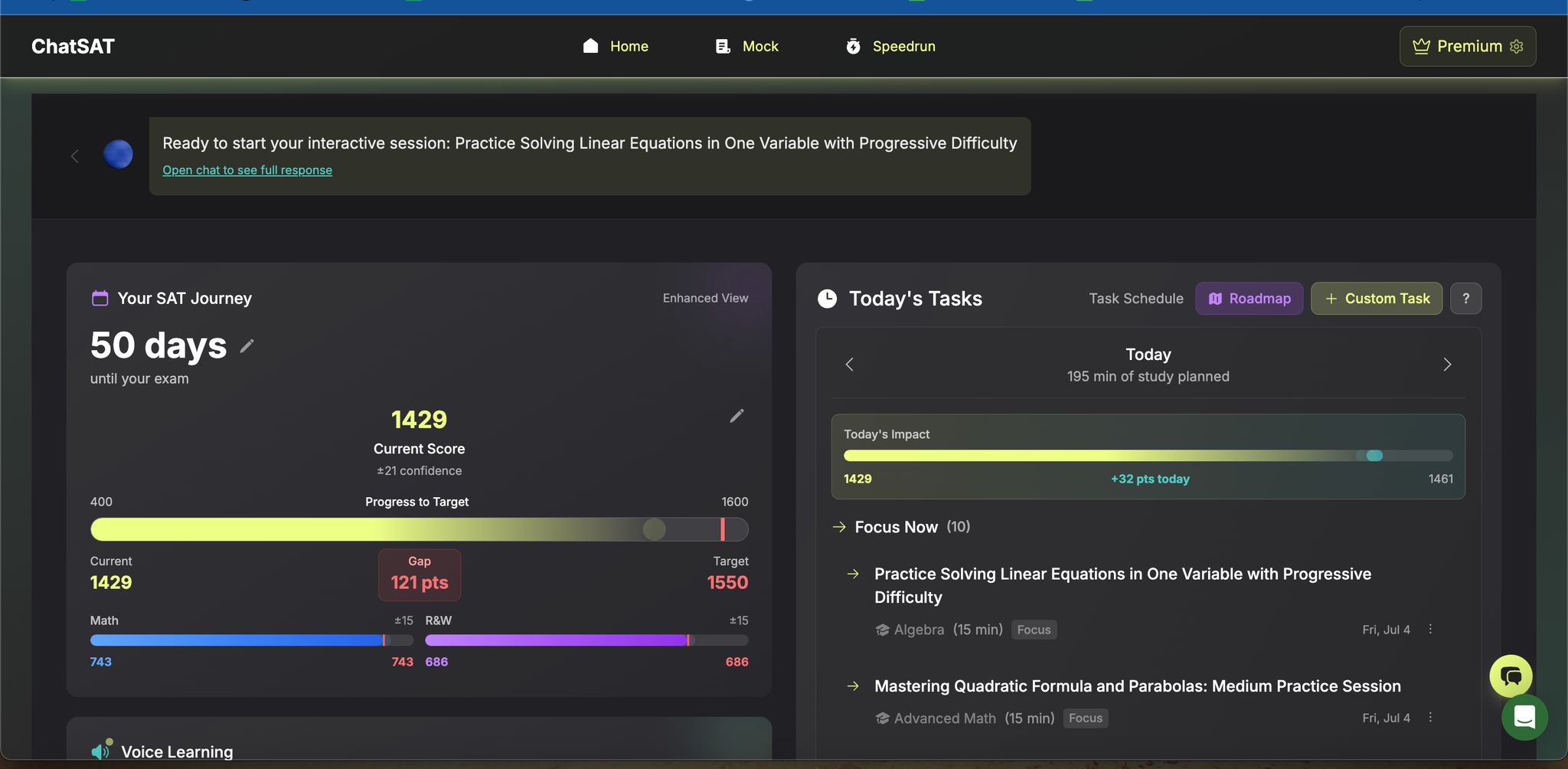
Task: Open the Speedrun tab
Action: point(890,47)
